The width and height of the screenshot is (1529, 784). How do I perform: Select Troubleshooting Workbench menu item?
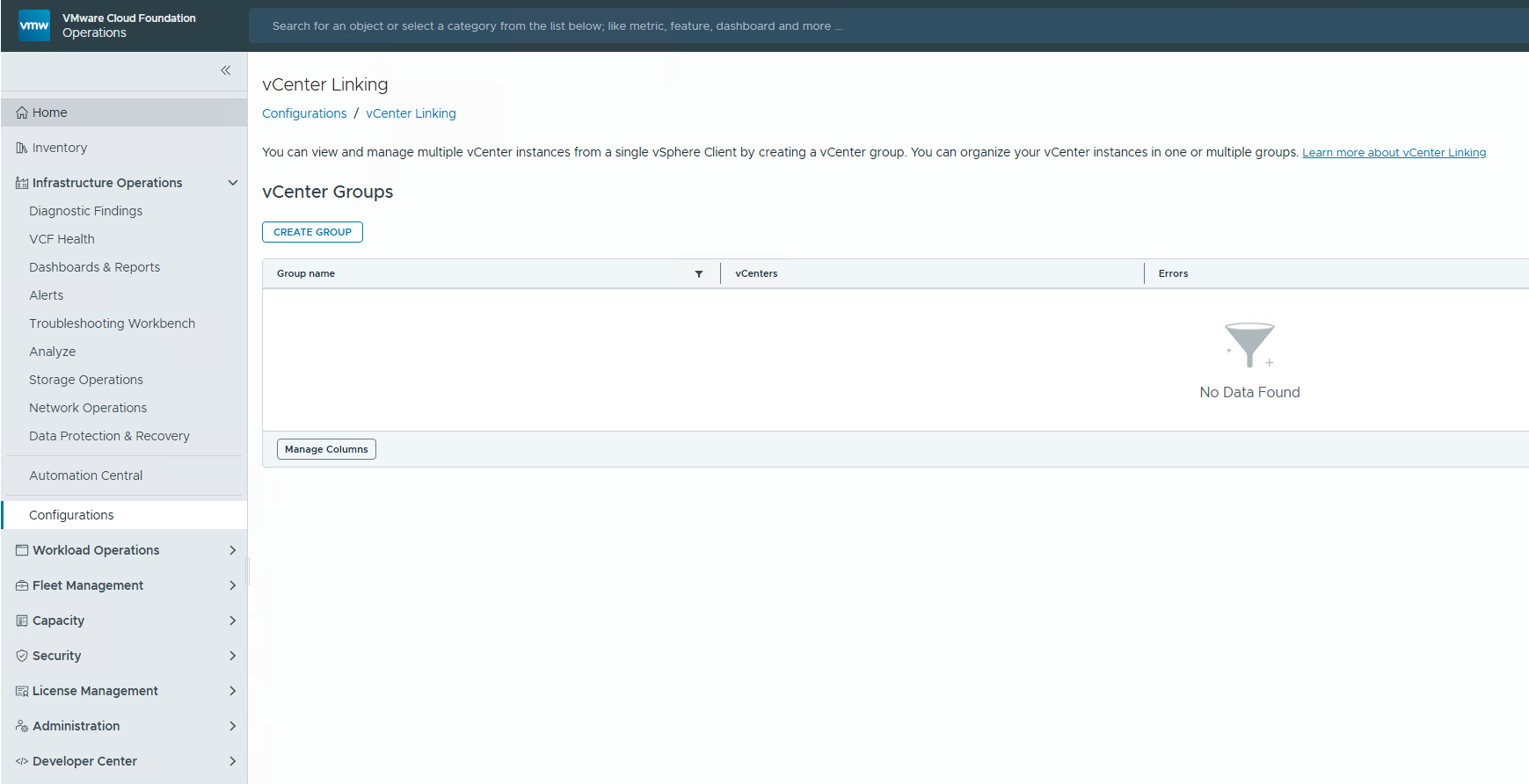tap(112, 323)
